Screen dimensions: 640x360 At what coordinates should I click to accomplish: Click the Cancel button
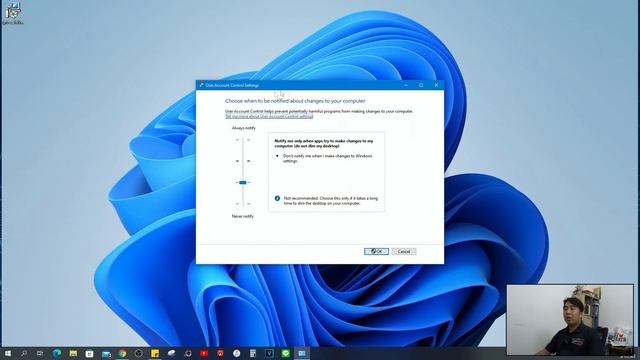404,251
